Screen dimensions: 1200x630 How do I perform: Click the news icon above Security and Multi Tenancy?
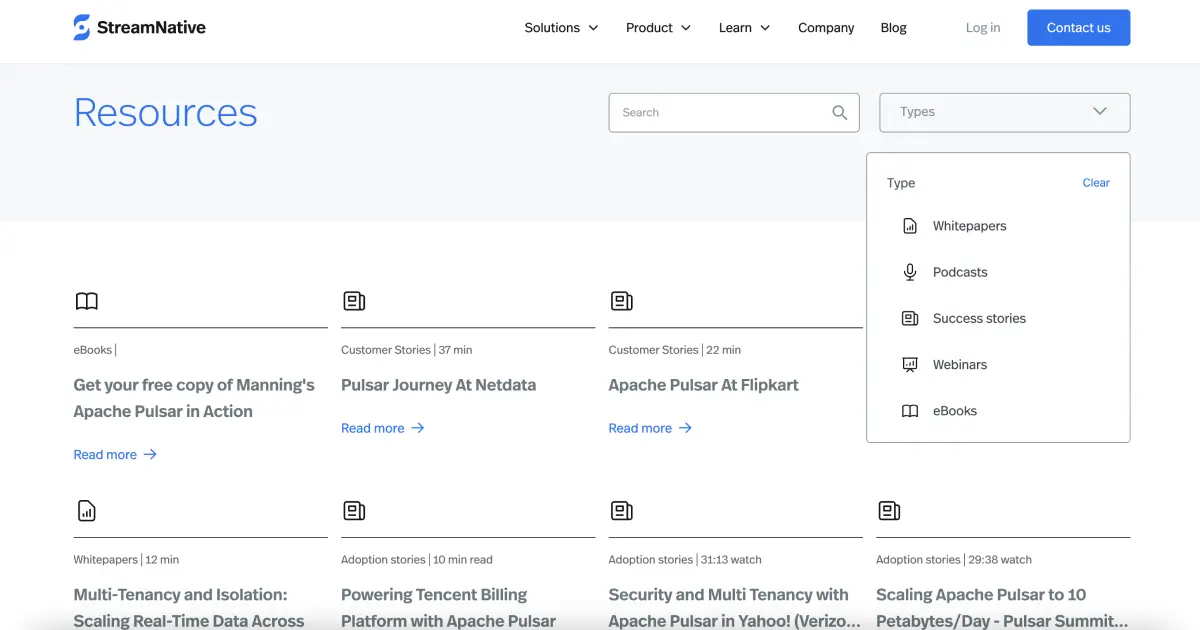pyautogui.click(x=622, y=511)
